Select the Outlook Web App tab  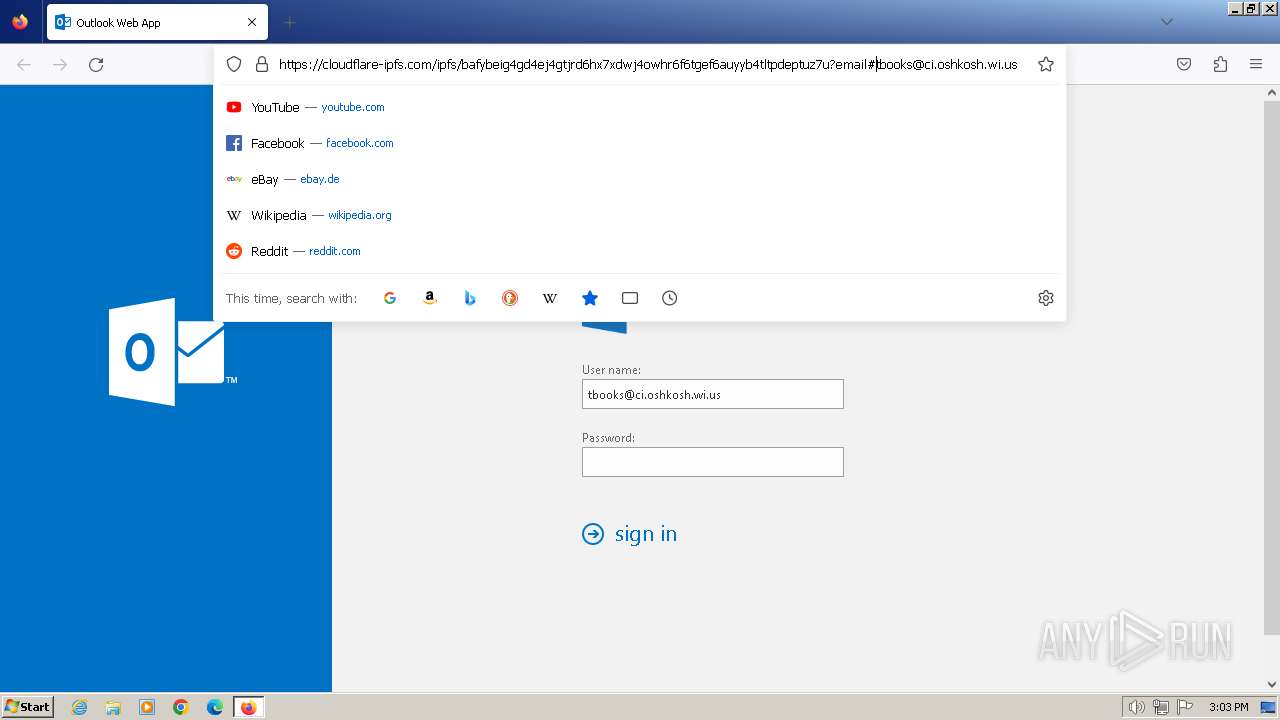tap(157, 22)
